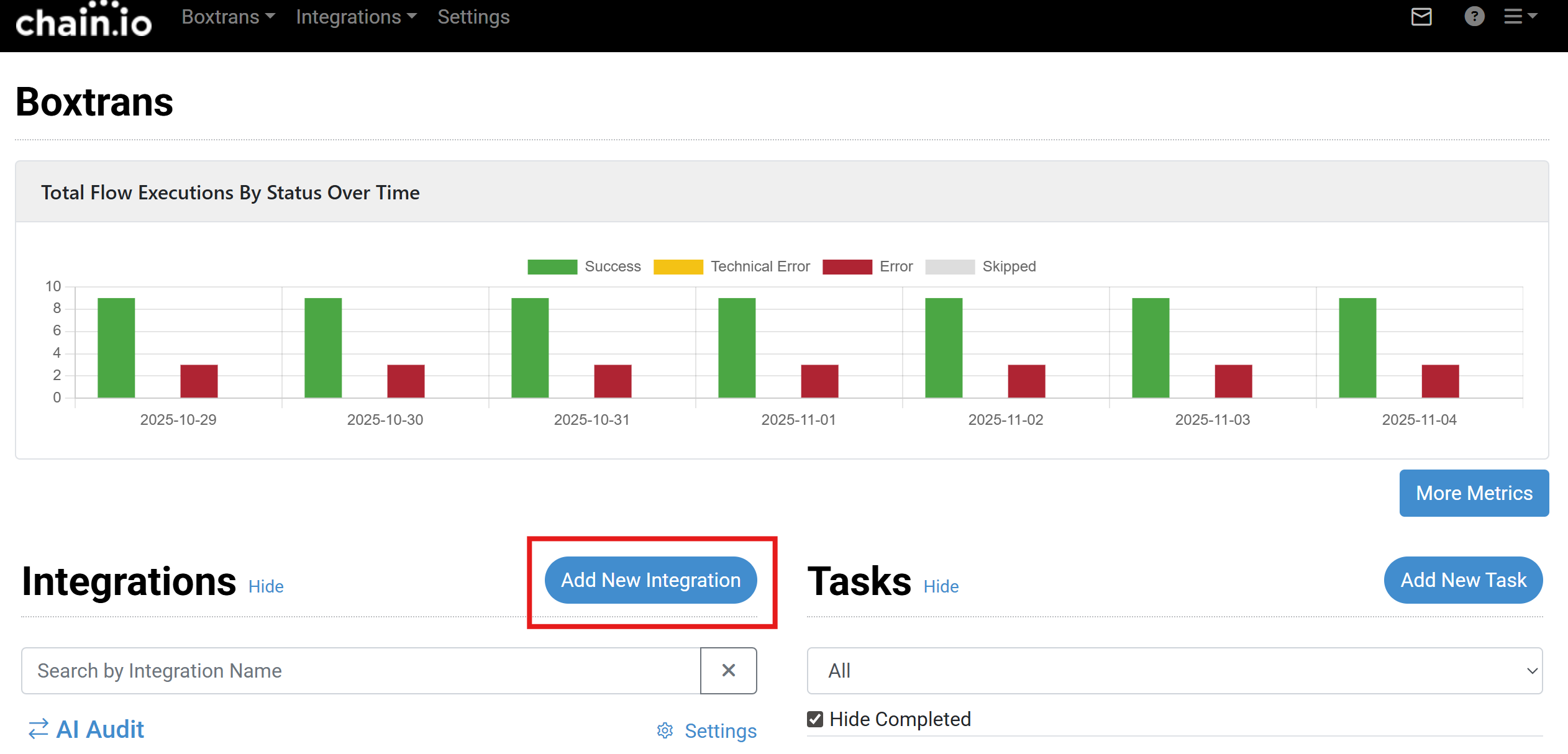This screenshot has height=754, width=1568.
Task: Hide the Tasks section
Action: click(941, 586)
